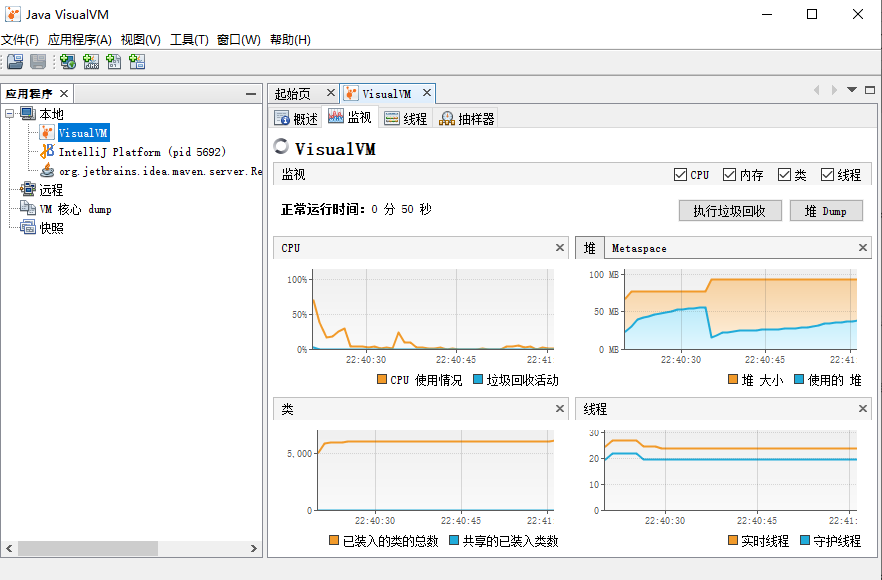
Task: Open the 应用程序(A) menu
Action: click(x=79, y=39)
